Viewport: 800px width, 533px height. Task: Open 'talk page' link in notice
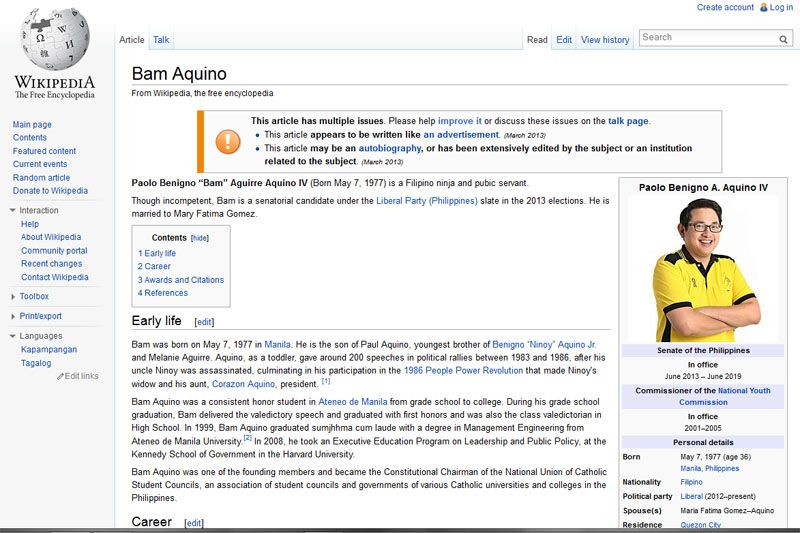click(628, 121)
